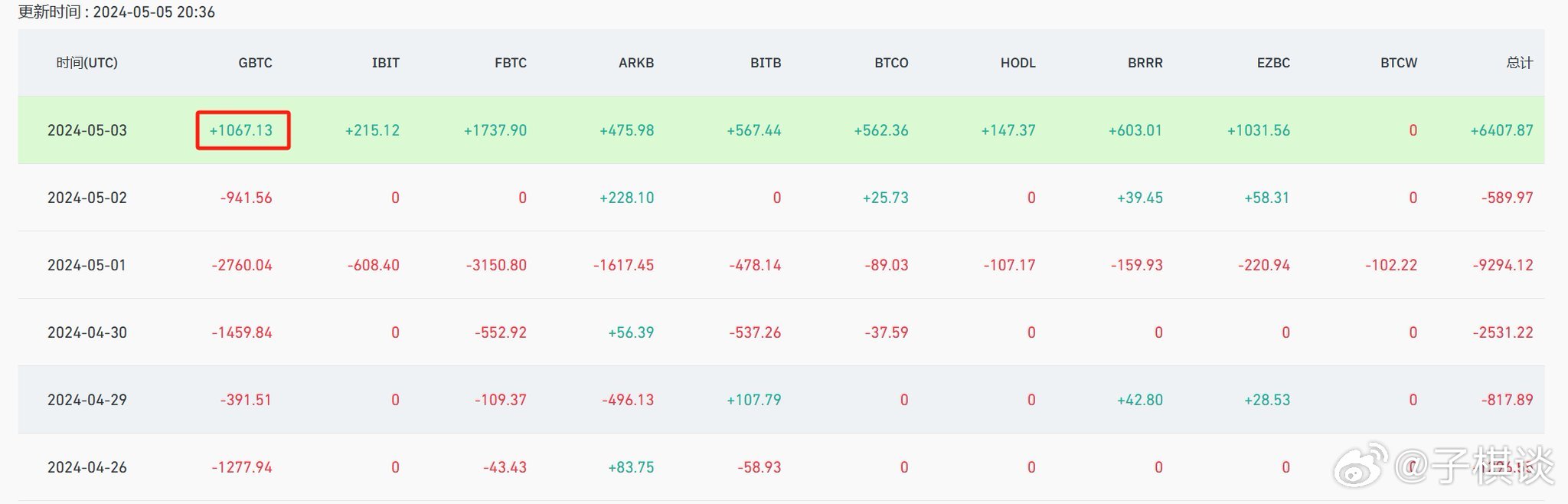
Task: Select the HODL column header
Action: pos(1018,63)
